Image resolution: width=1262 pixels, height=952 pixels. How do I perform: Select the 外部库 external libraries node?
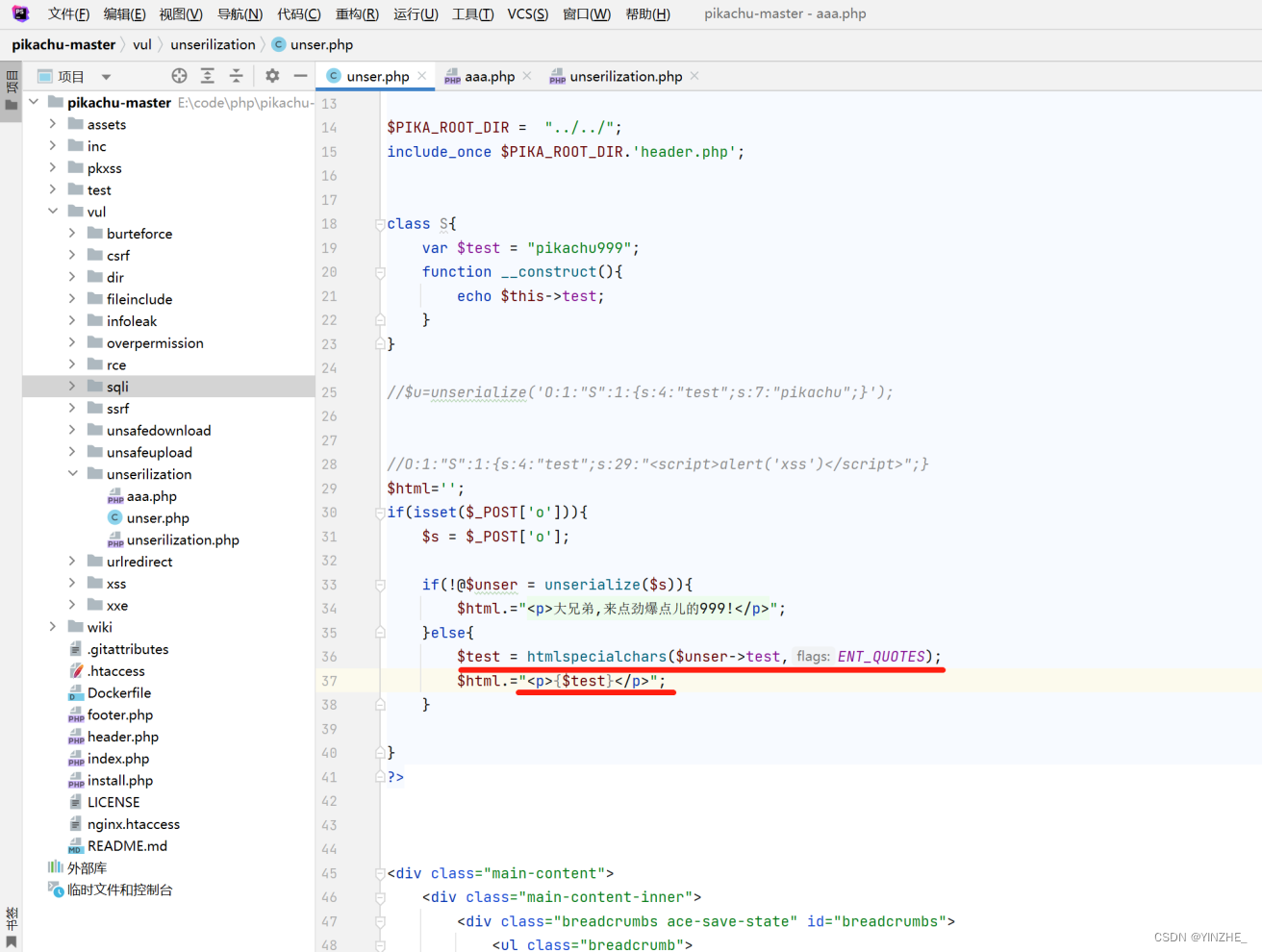[x=77, y=868]
